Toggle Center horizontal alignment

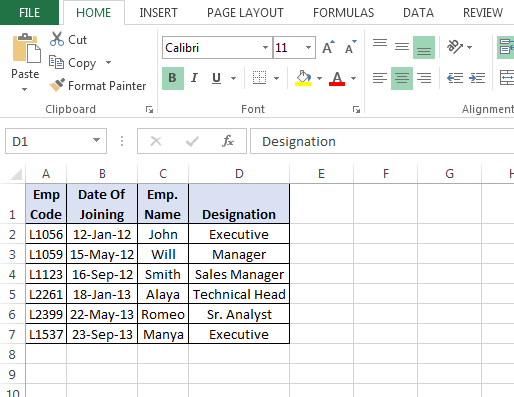point(402,78)
